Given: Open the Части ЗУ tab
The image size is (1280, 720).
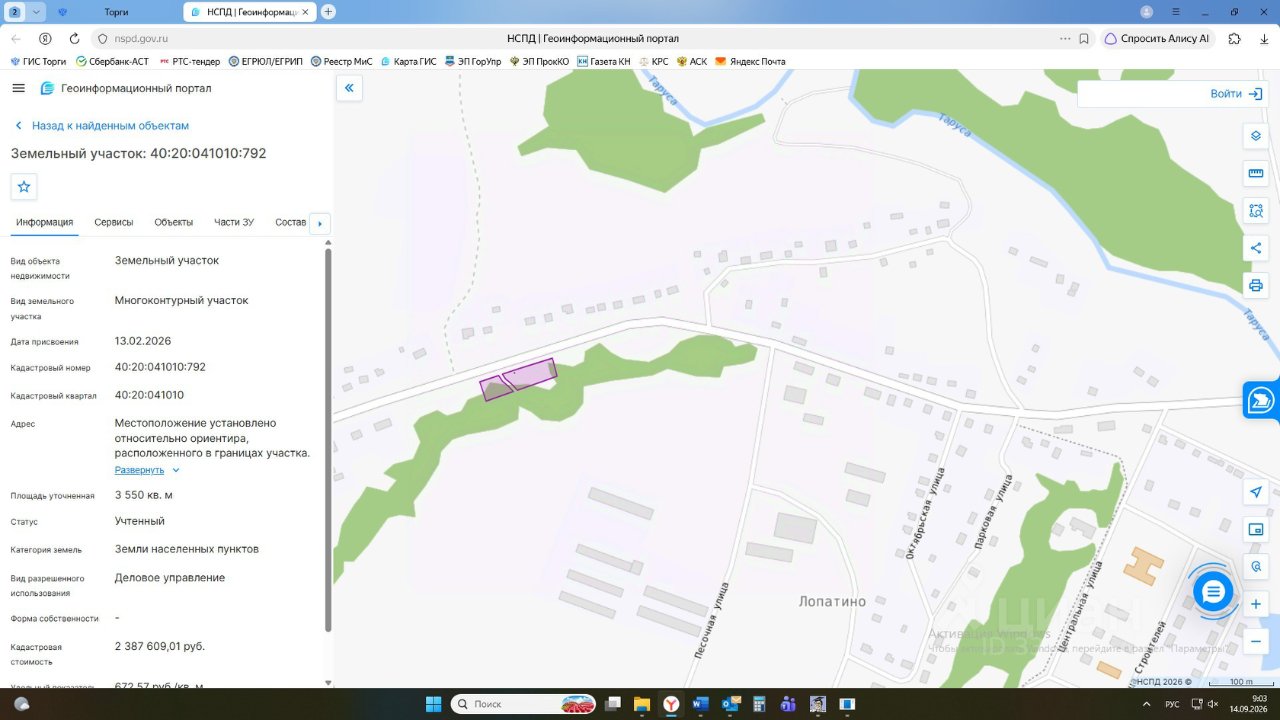Looking at the screenshot, I should click(x=234, y=222).
